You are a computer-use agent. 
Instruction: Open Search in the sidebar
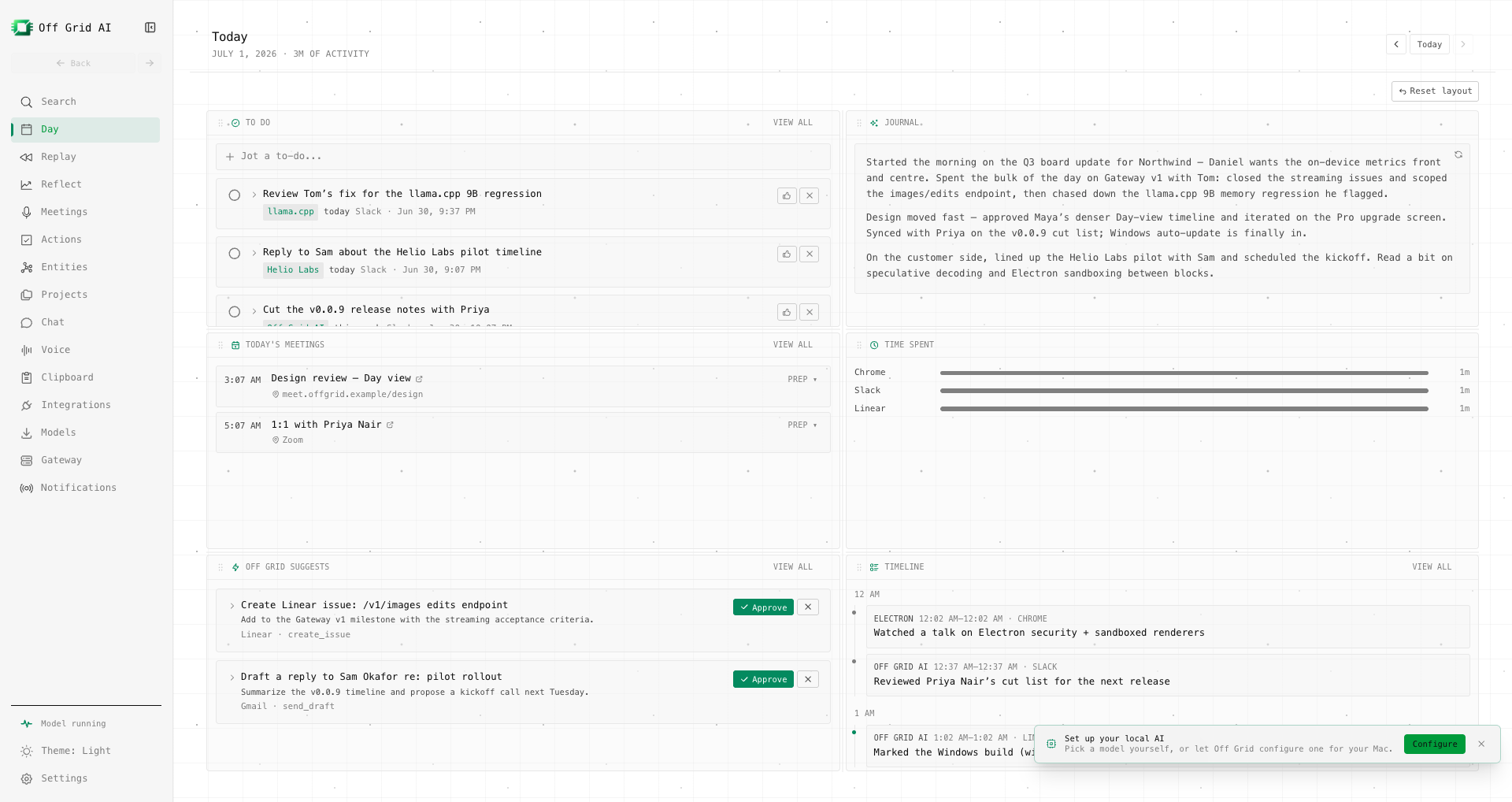click(86, 102)
